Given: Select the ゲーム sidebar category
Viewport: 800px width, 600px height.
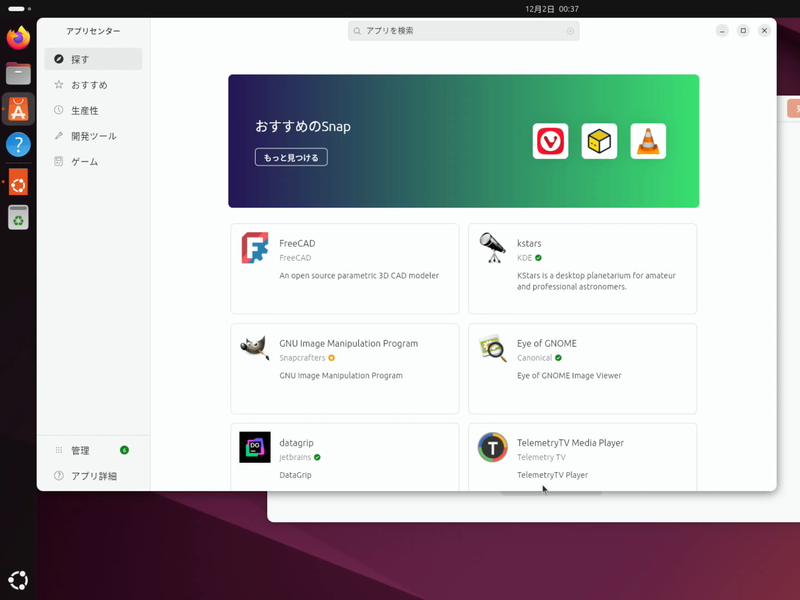Looking at the screenshot, I should (93, 161).
